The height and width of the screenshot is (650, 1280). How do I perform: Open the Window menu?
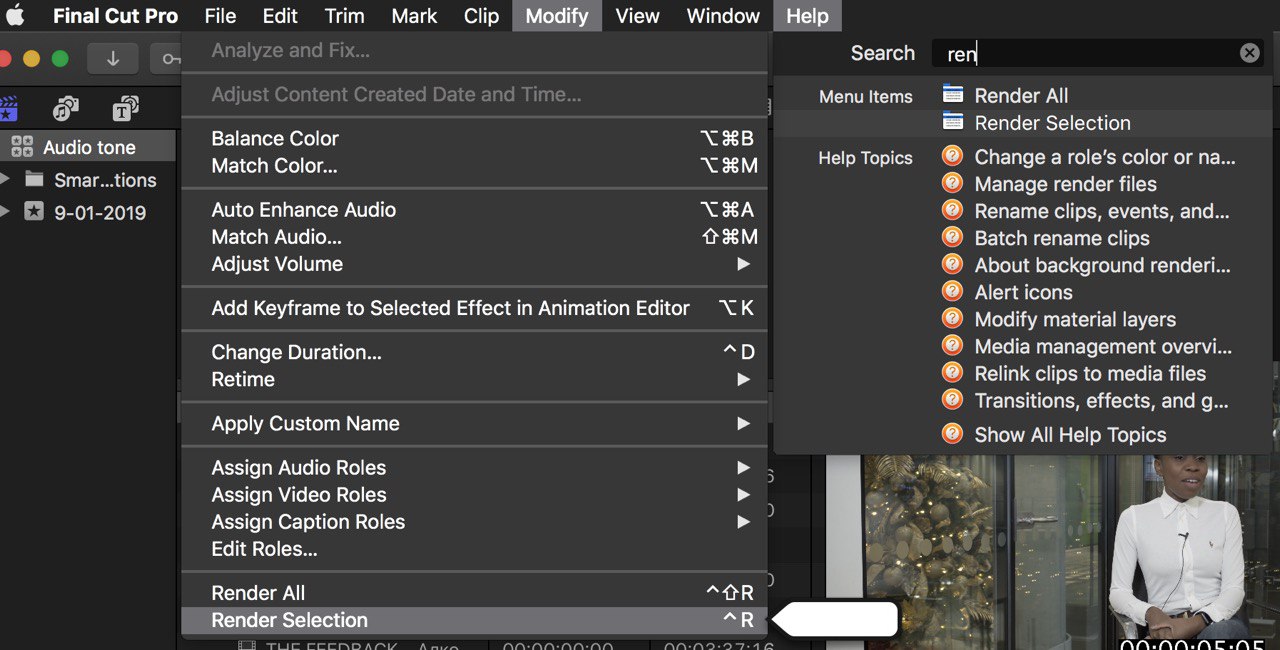click(x=723, y=16)
